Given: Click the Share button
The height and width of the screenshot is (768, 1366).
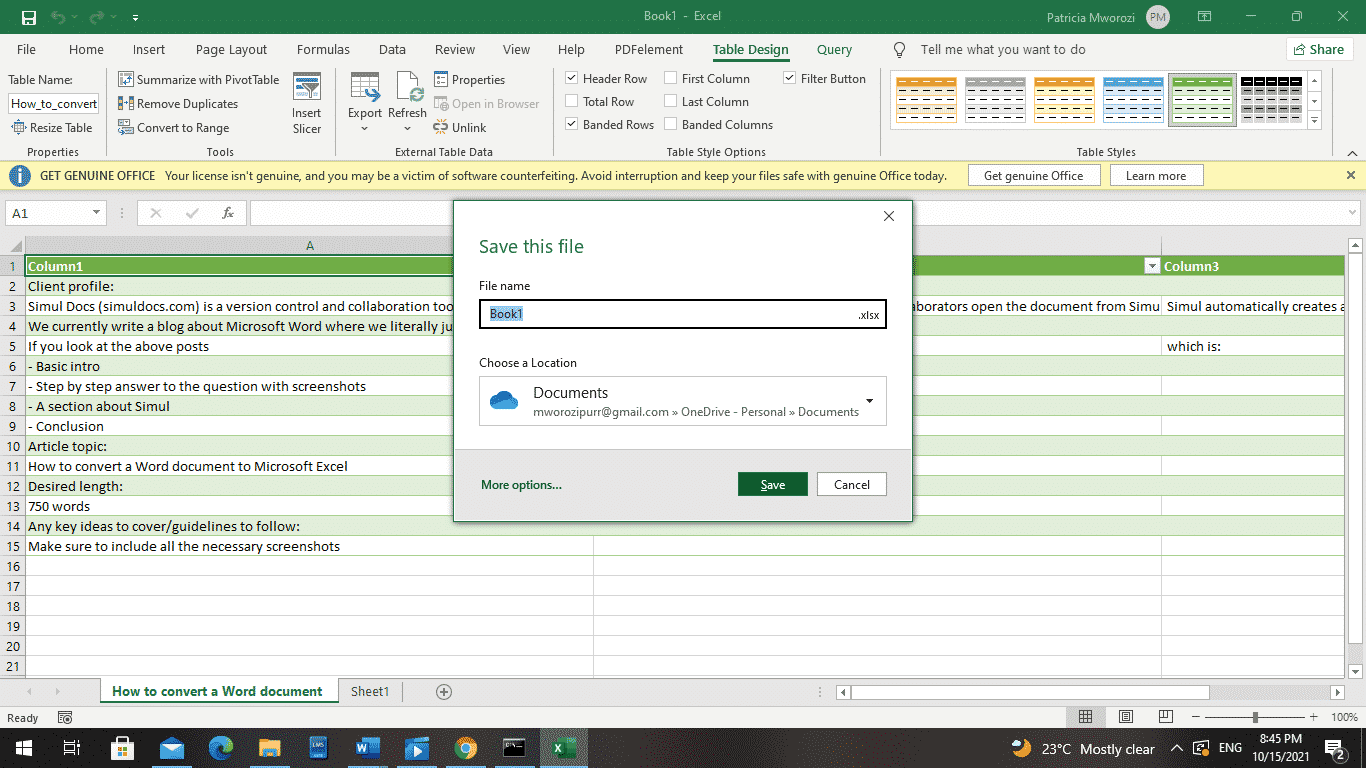Looking at the screenshot, I should click(x=1318, y=49).
